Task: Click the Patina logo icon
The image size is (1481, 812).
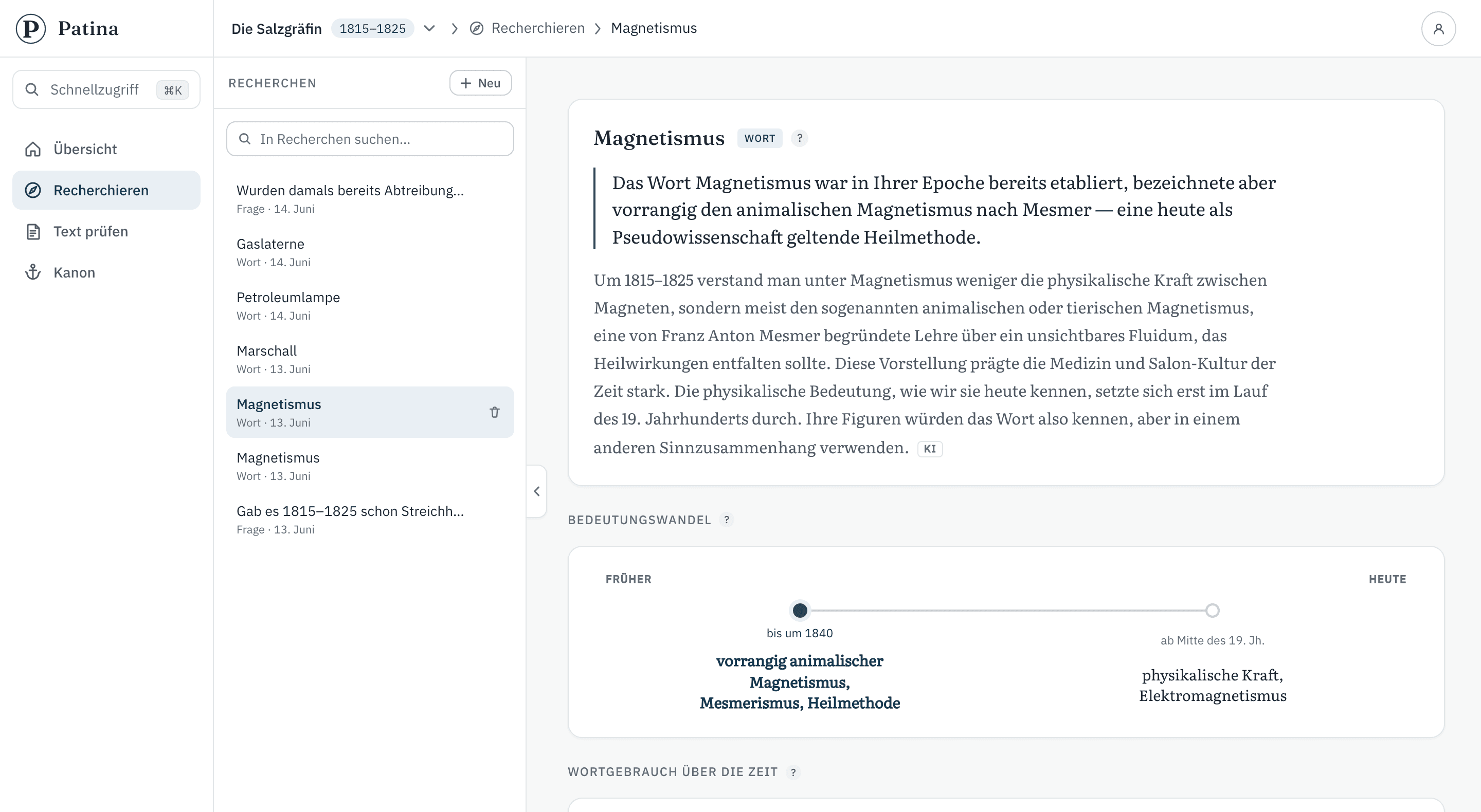Action: 30,28
